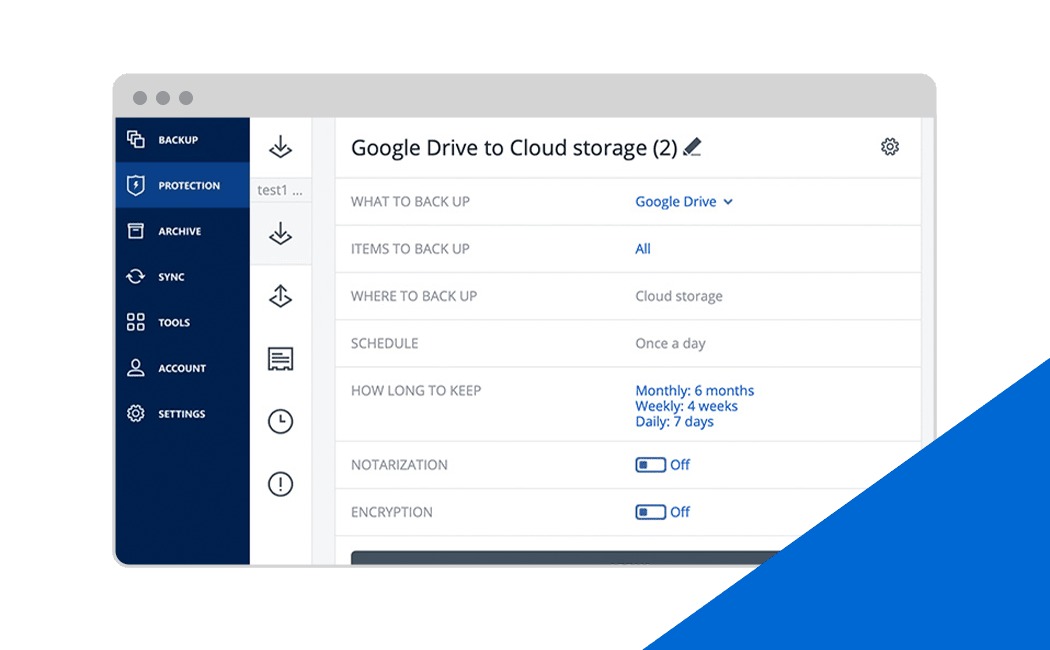Click the 'WHAT TO BACK UP' label
Viewport: 1050px width, 650px height.
point(410,201)
